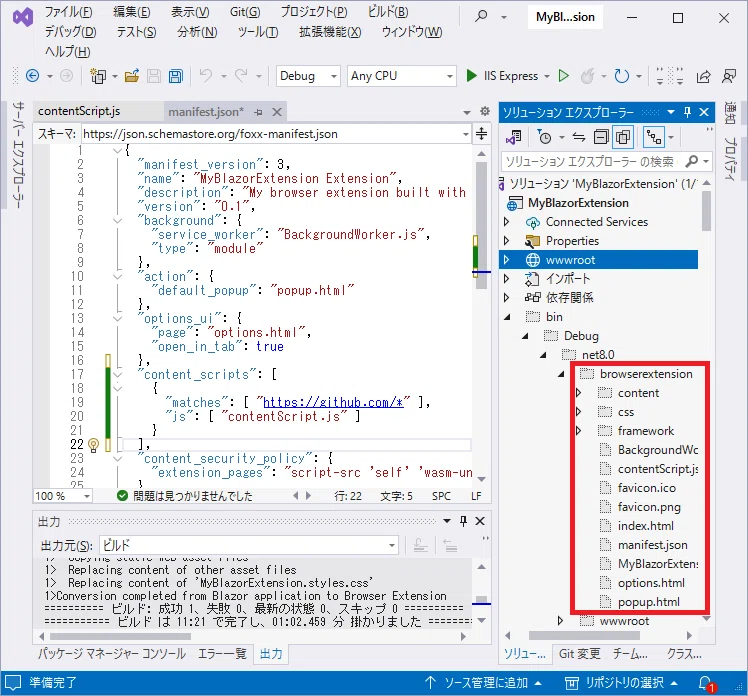Screen dimensions: 748x696
Task: Select index.html in Solution Explorer
Action: pos(645,526)
